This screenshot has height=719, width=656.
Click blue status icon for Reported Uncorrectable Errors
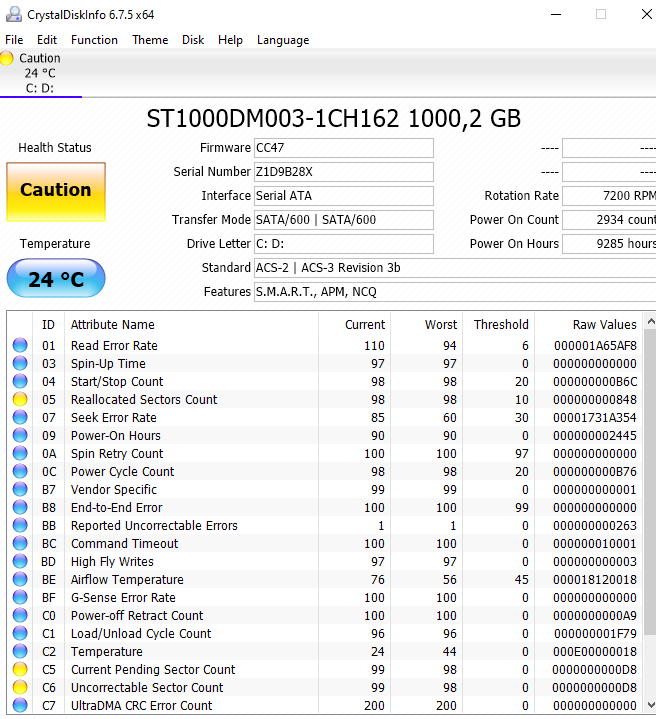(20, 525)
